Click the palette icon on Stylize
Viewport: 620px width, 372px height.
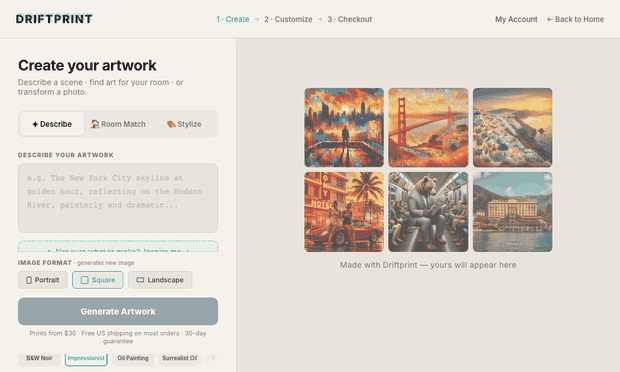coord(171,124)
